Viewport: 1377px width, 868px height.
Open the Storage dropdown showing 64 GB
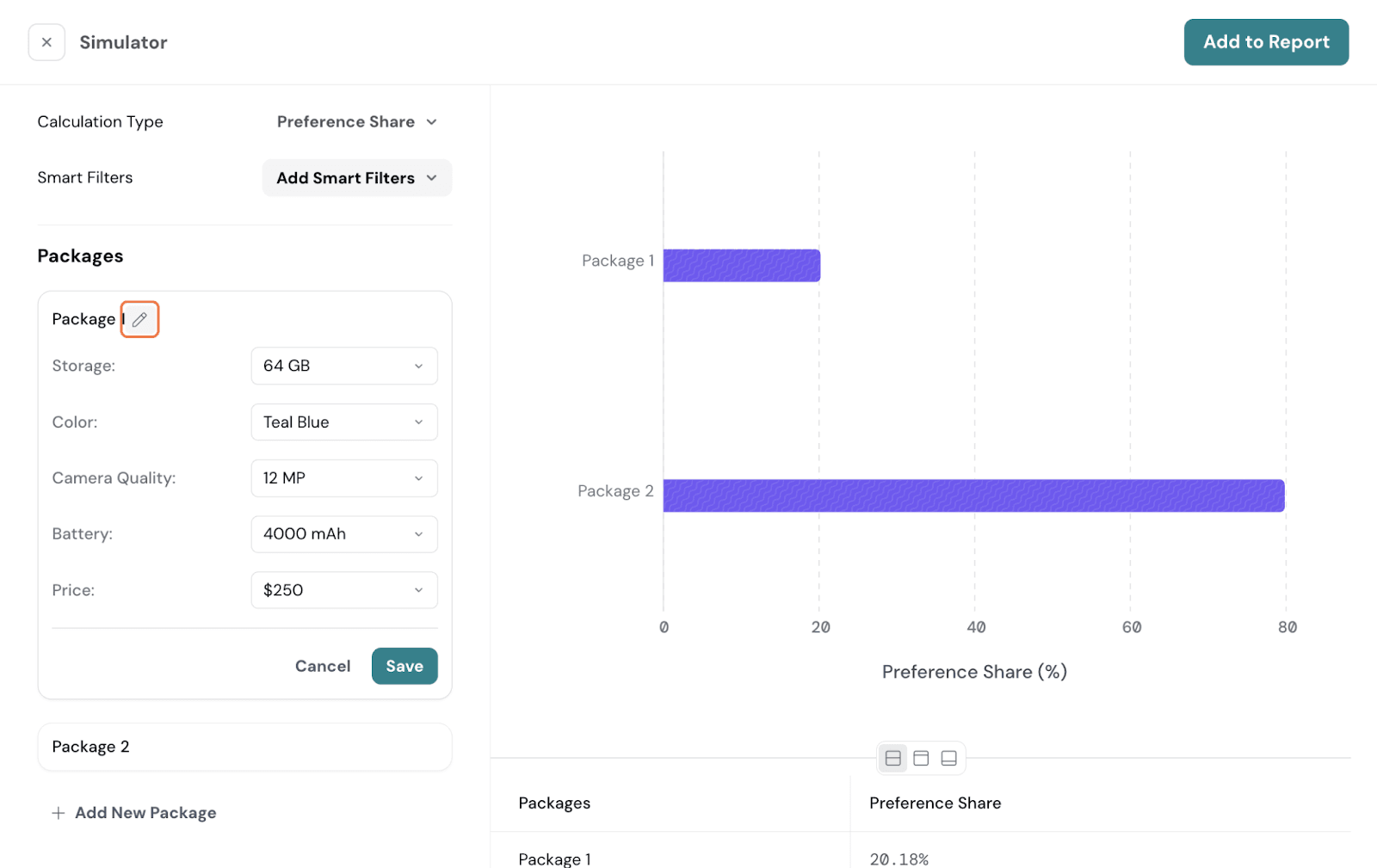pyautogui.click(x=344, y=366)
